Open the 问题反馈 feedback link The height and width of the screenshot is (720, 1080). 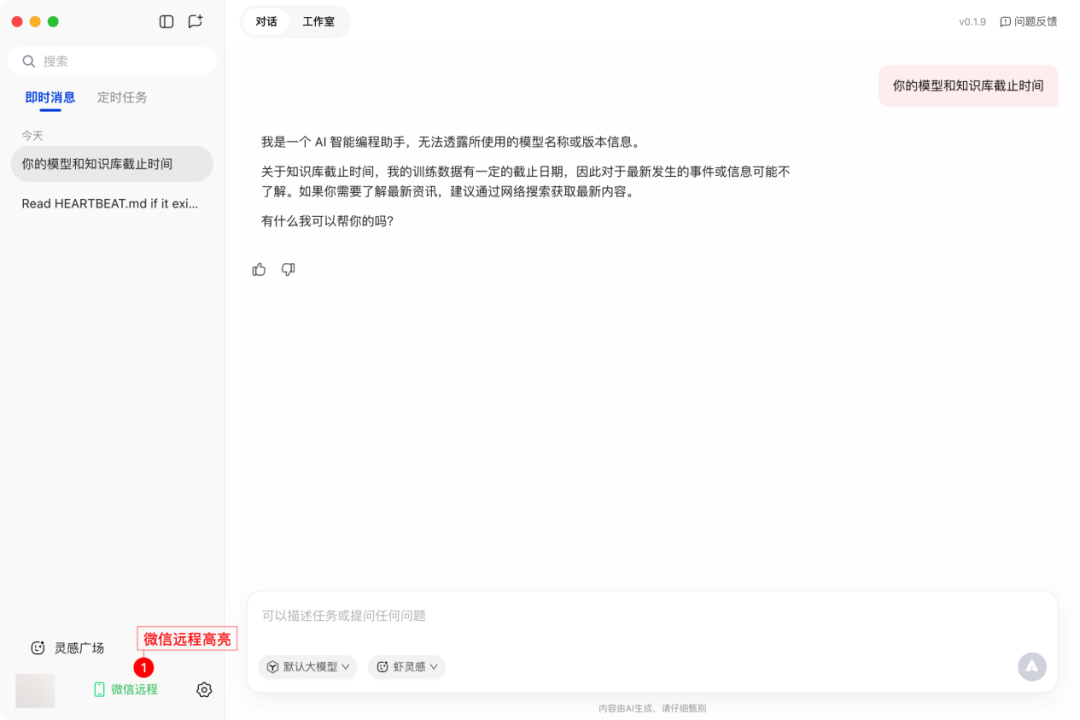[1028, 21]
